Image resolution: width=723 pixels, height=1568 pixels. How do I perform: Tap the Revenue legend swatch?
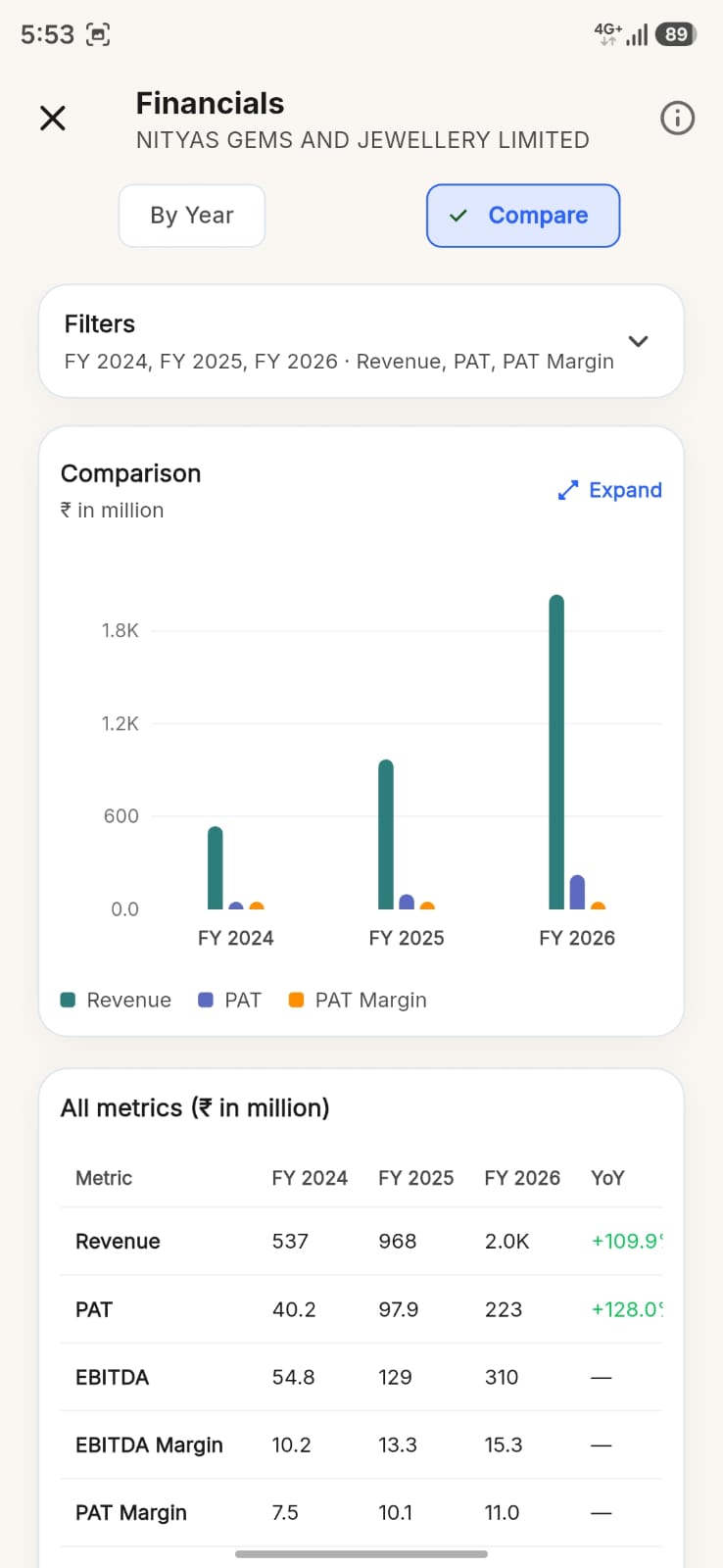pos(69,1000)
